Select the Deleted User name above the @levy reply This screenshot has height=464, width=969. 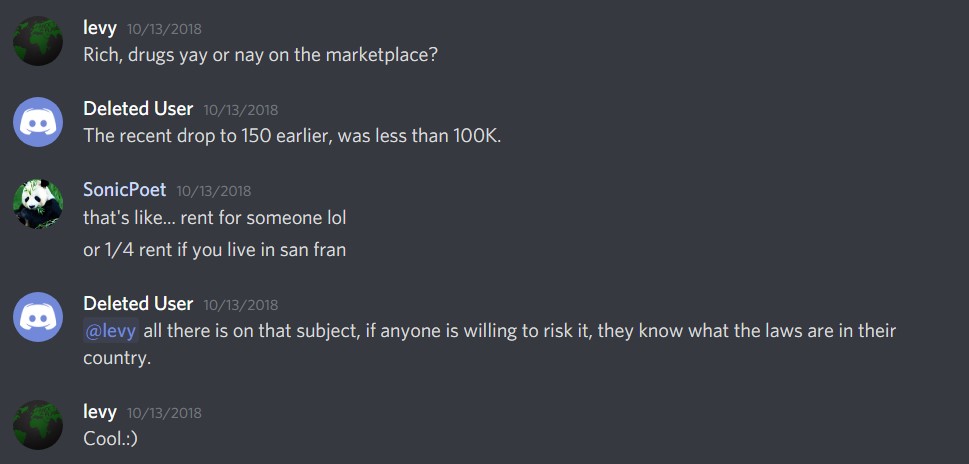coord(138,304)
